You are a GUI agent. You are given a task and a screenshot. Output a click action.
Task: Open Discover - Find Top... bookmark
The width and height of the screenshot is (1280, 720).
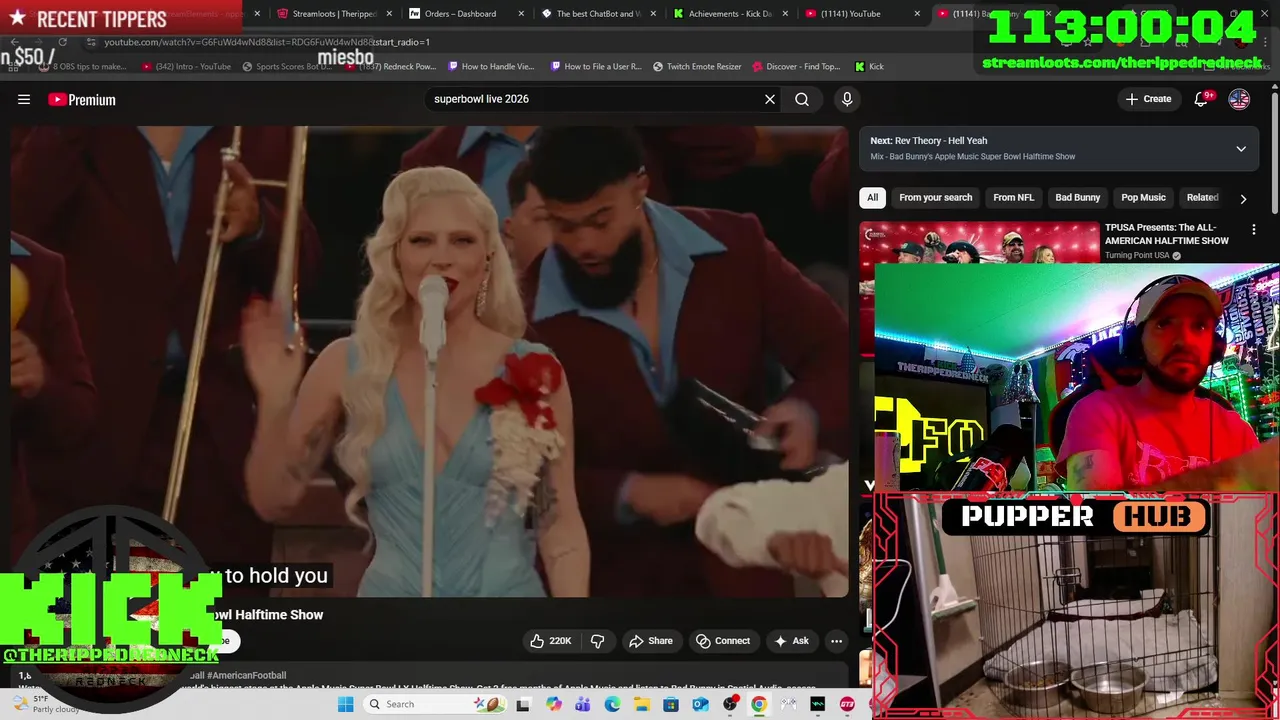pos(796,66)
